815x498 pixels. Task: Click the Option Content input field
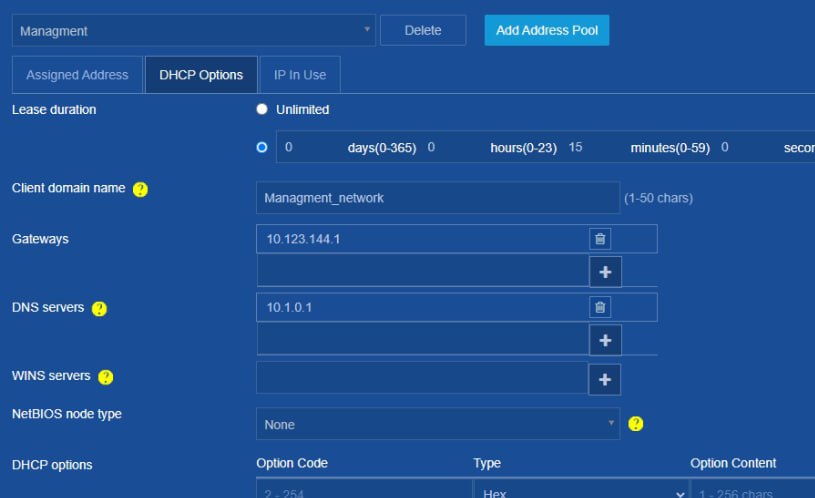[x=753, y=491]
